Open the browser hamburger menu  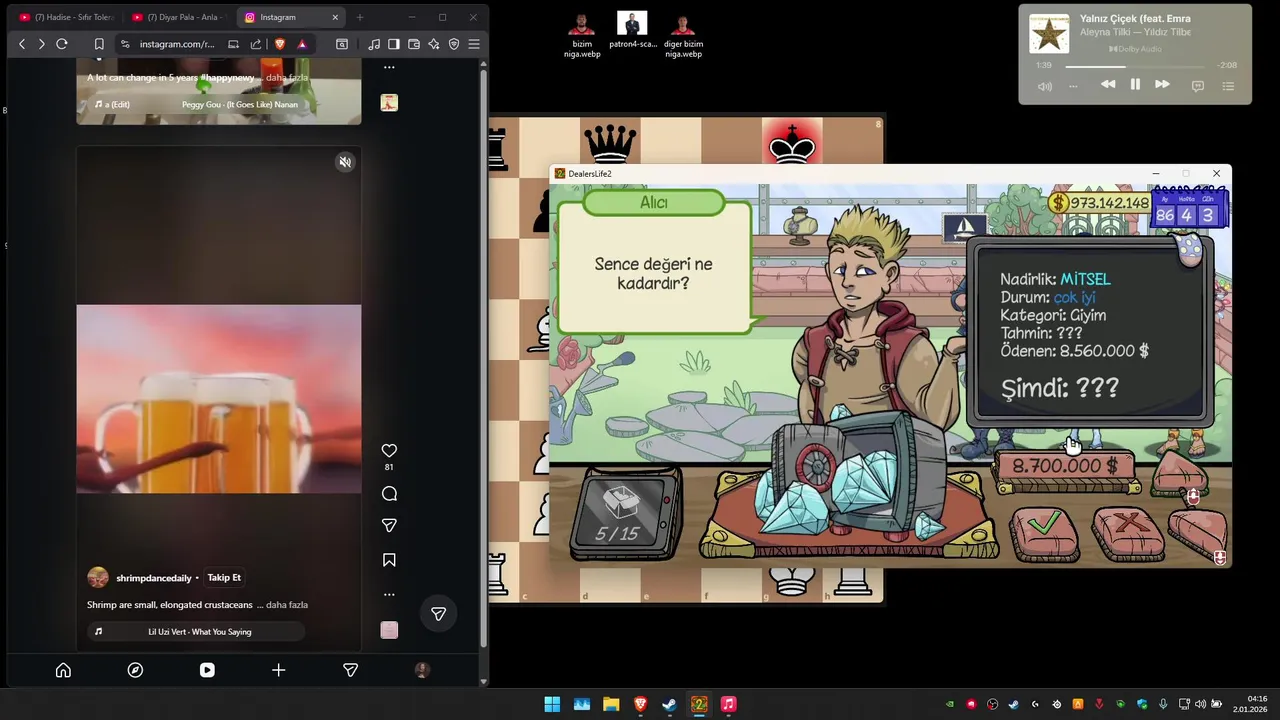(474, 44)
